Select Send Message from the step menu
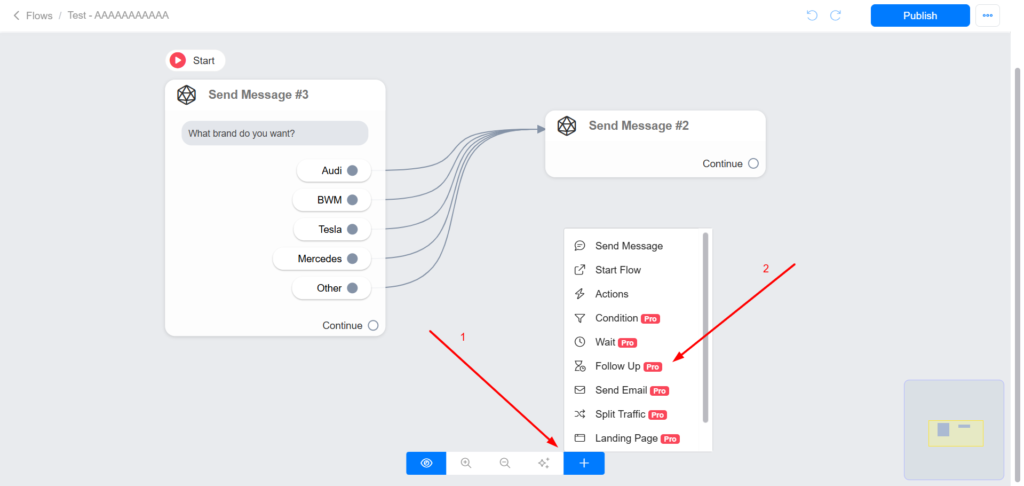The image size is (1024, 486). pyautogui.click(x=628, y=246)
